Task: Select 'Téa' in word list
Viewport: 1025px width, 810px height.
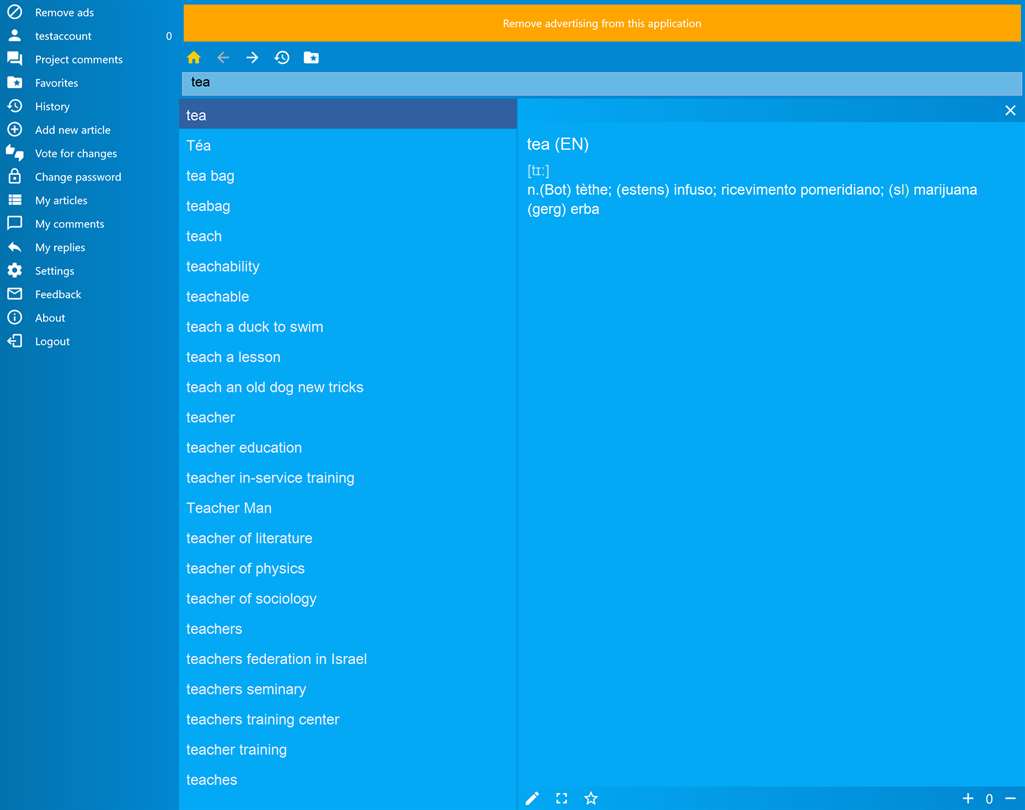Action: click(x=348, y=145)
